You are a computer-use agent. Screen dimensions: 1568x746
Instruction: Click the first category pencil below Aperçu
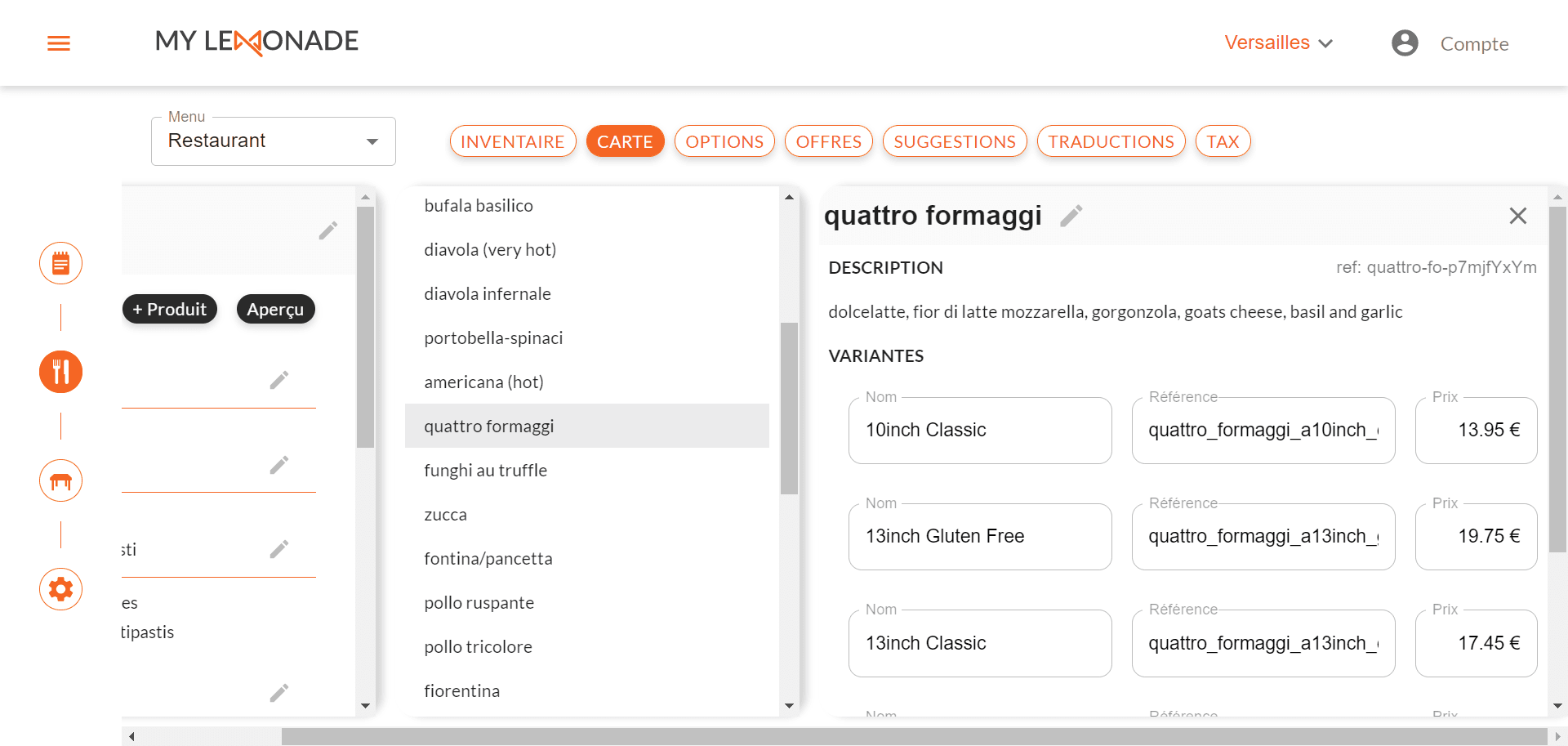pyautogui.click(x=278, y=380)
